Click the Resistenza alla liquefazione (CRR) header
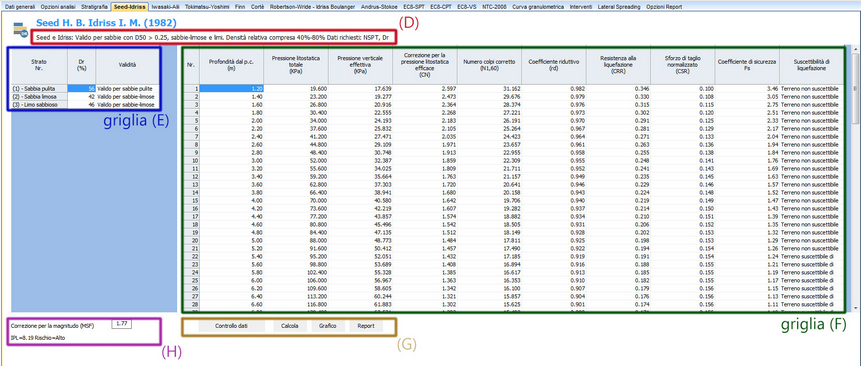 pyautogui.click(x=618, y=65)
